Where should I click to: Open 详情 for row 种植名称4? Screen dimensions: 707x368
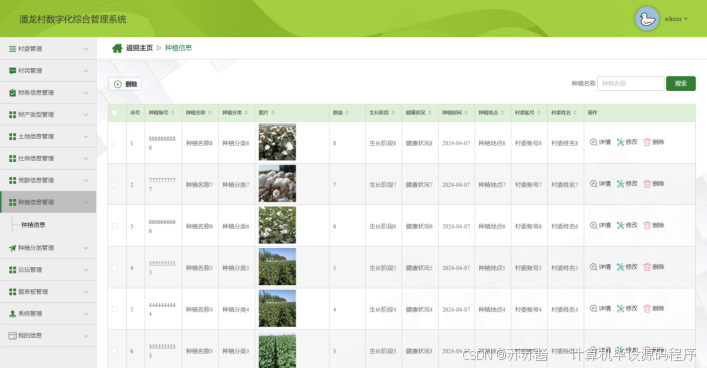point(600,308)
